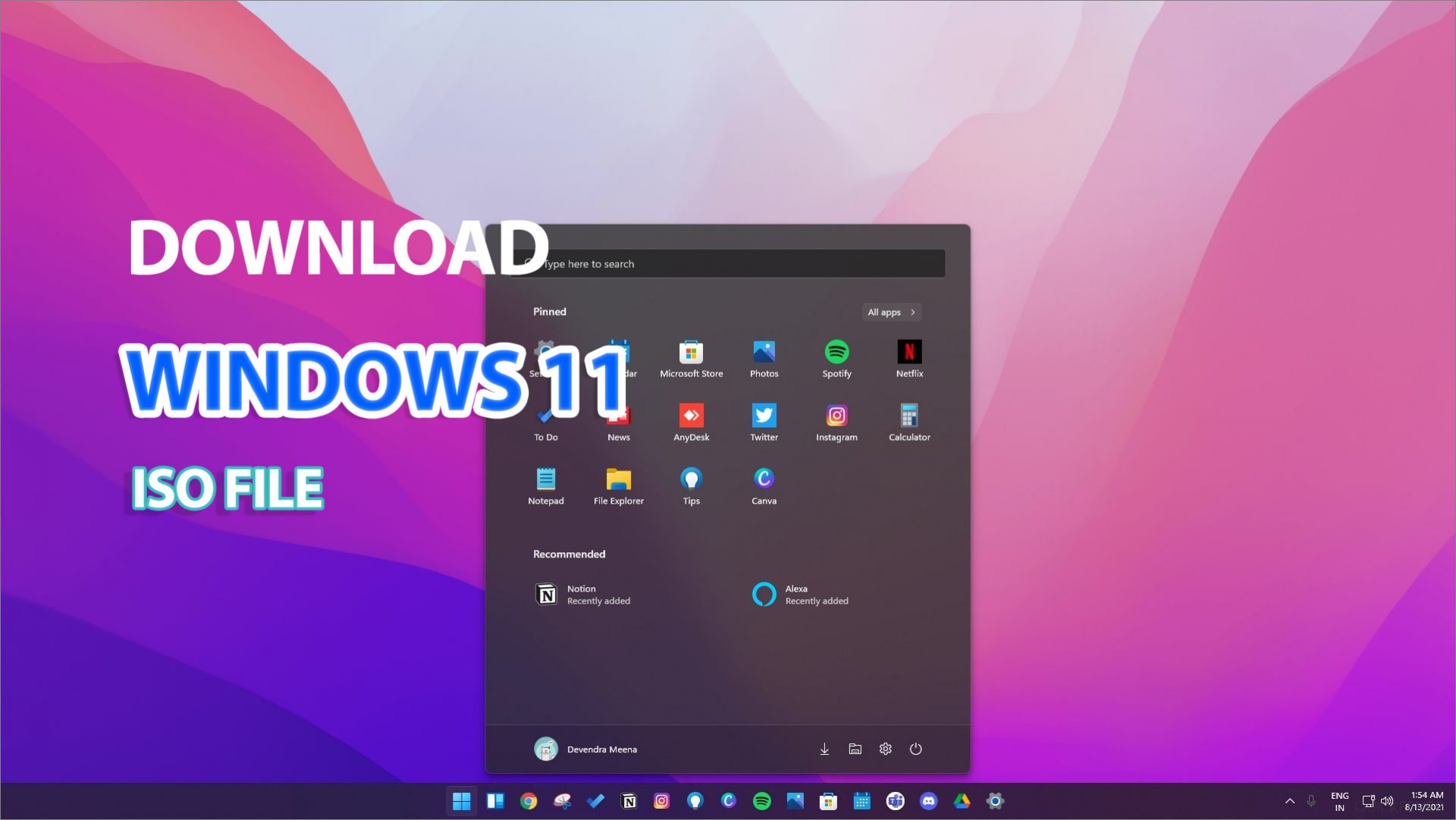This screenshot has width=1456, height=820.
Task: Open the News pinned app
Action: click(618, 426)
